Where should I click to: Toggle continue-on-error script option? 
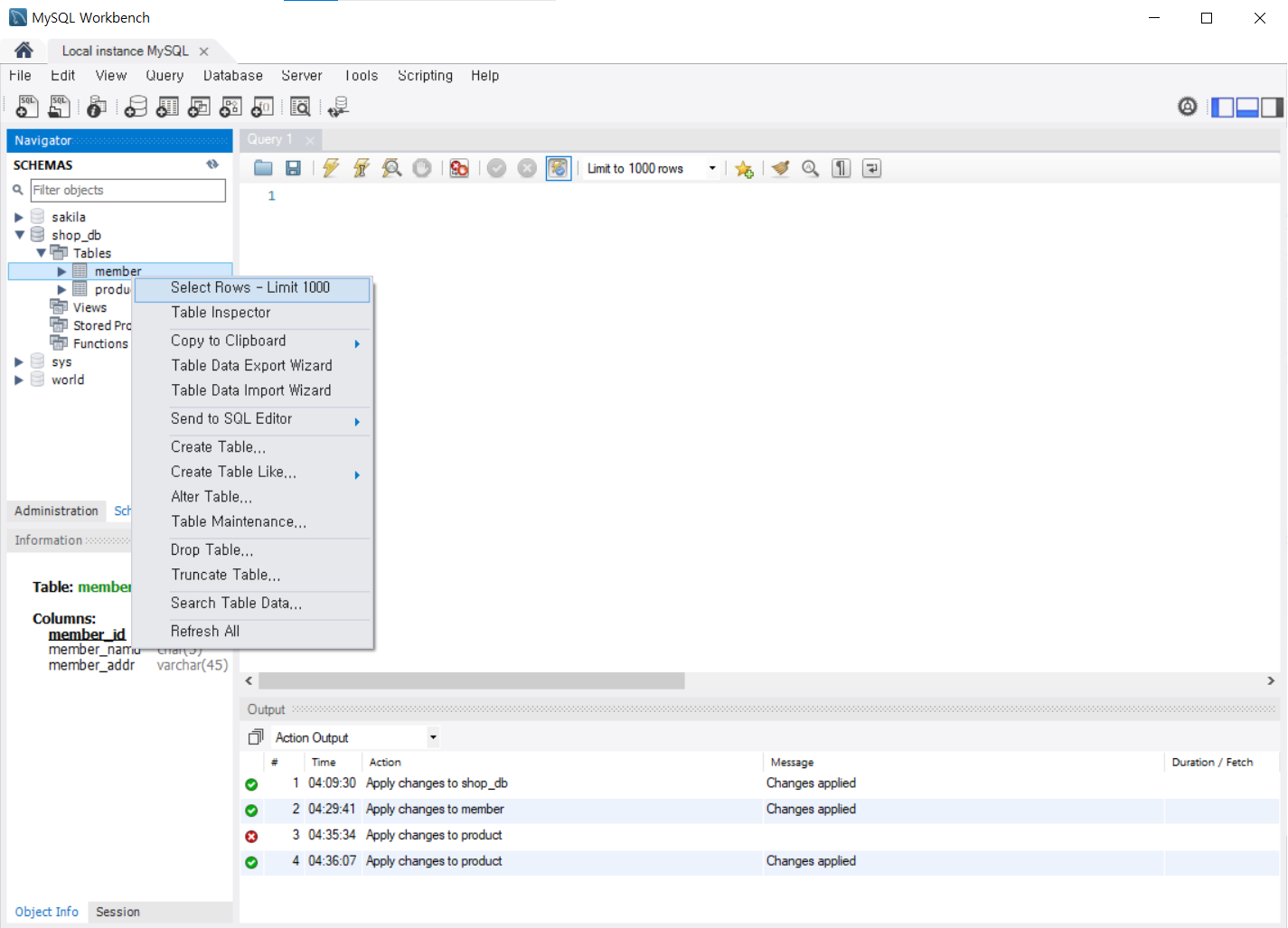click(459, 168)
